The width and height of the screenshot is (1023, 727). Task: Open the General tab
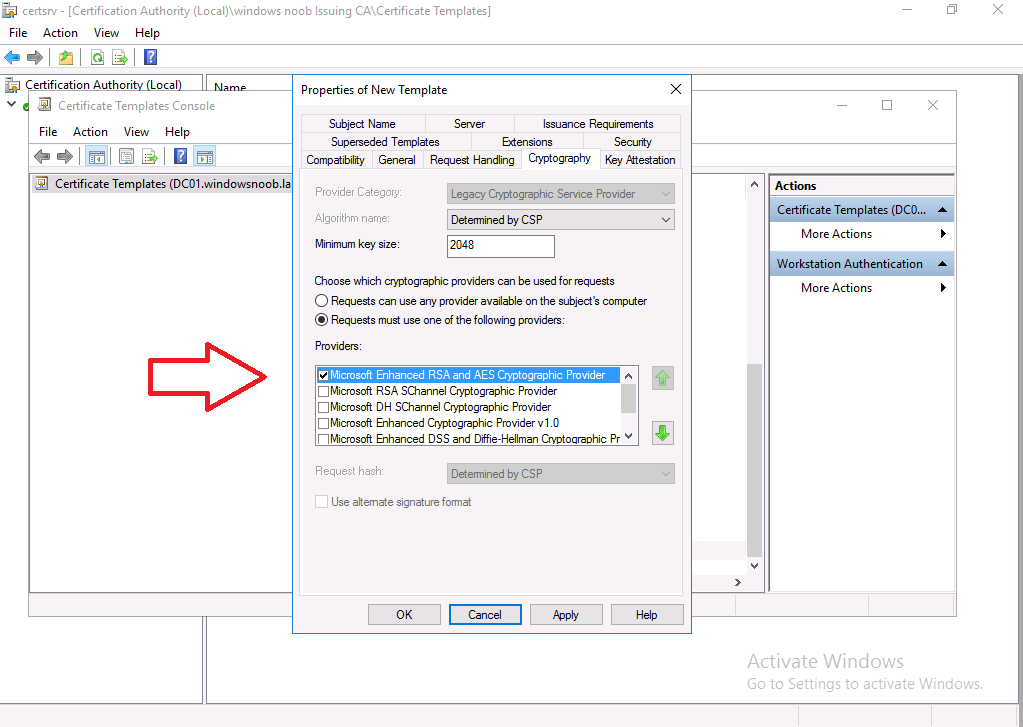[397, 160]
